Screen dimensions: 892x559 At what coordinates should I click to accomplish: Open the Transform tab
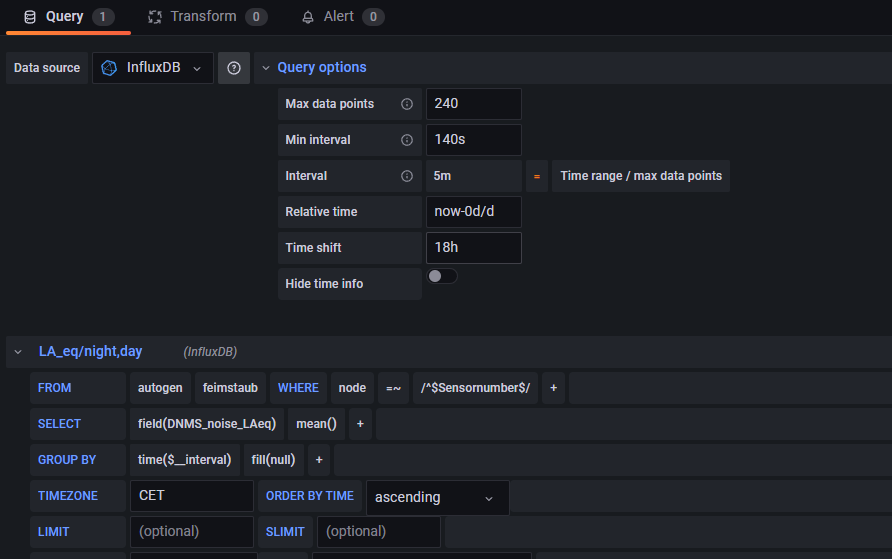207,16
